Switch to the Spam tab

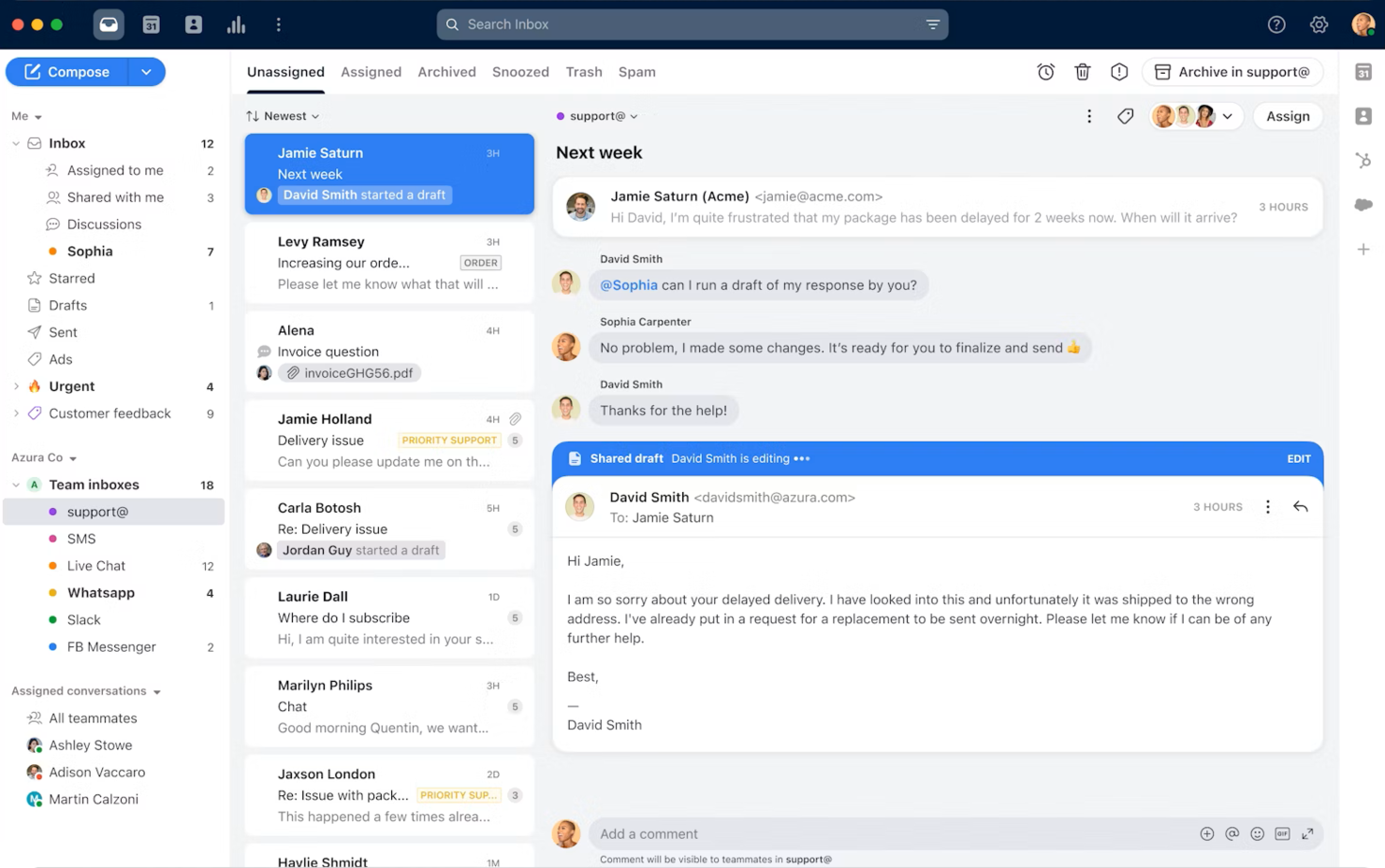pyautogui.click(x=637, y=72)
